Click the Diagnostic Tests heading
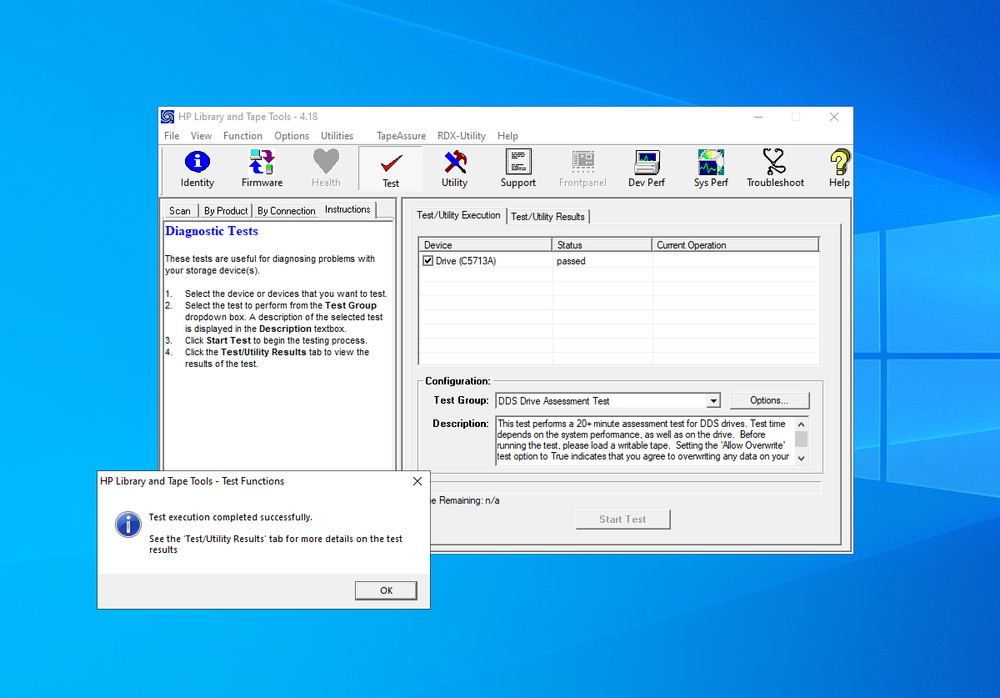 [x=212, y=231]
